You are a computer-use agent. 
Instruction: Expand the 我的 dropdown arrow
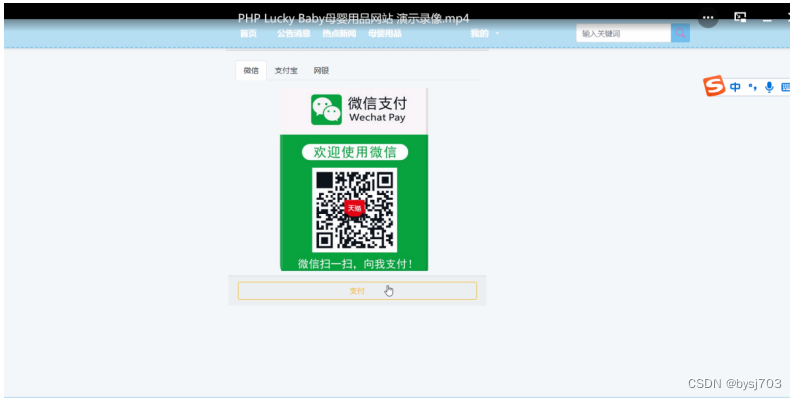click(x=497, y=34)
